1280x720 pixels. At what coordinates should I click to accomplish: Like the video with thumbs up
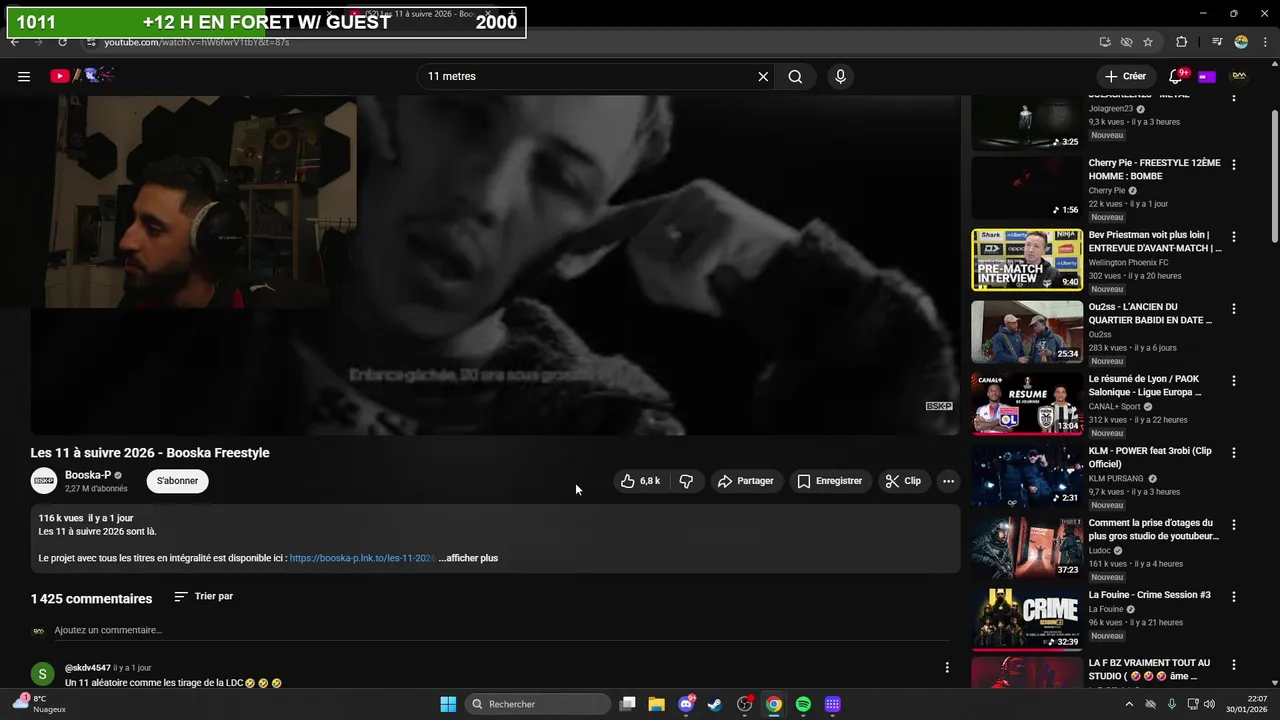pyautogui.click(x=640, y=481)
